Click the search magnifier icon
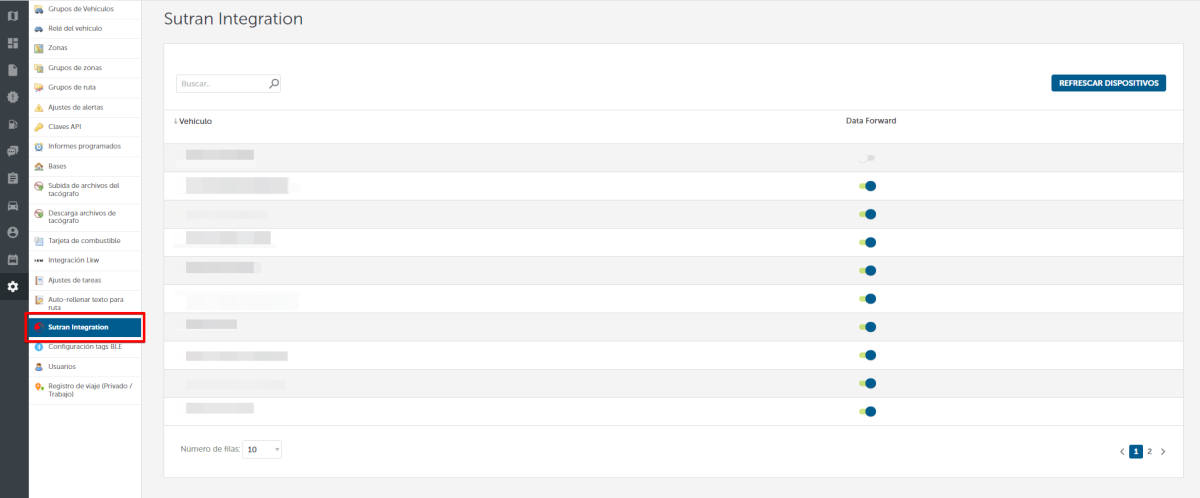 click(x=274, y=84)
